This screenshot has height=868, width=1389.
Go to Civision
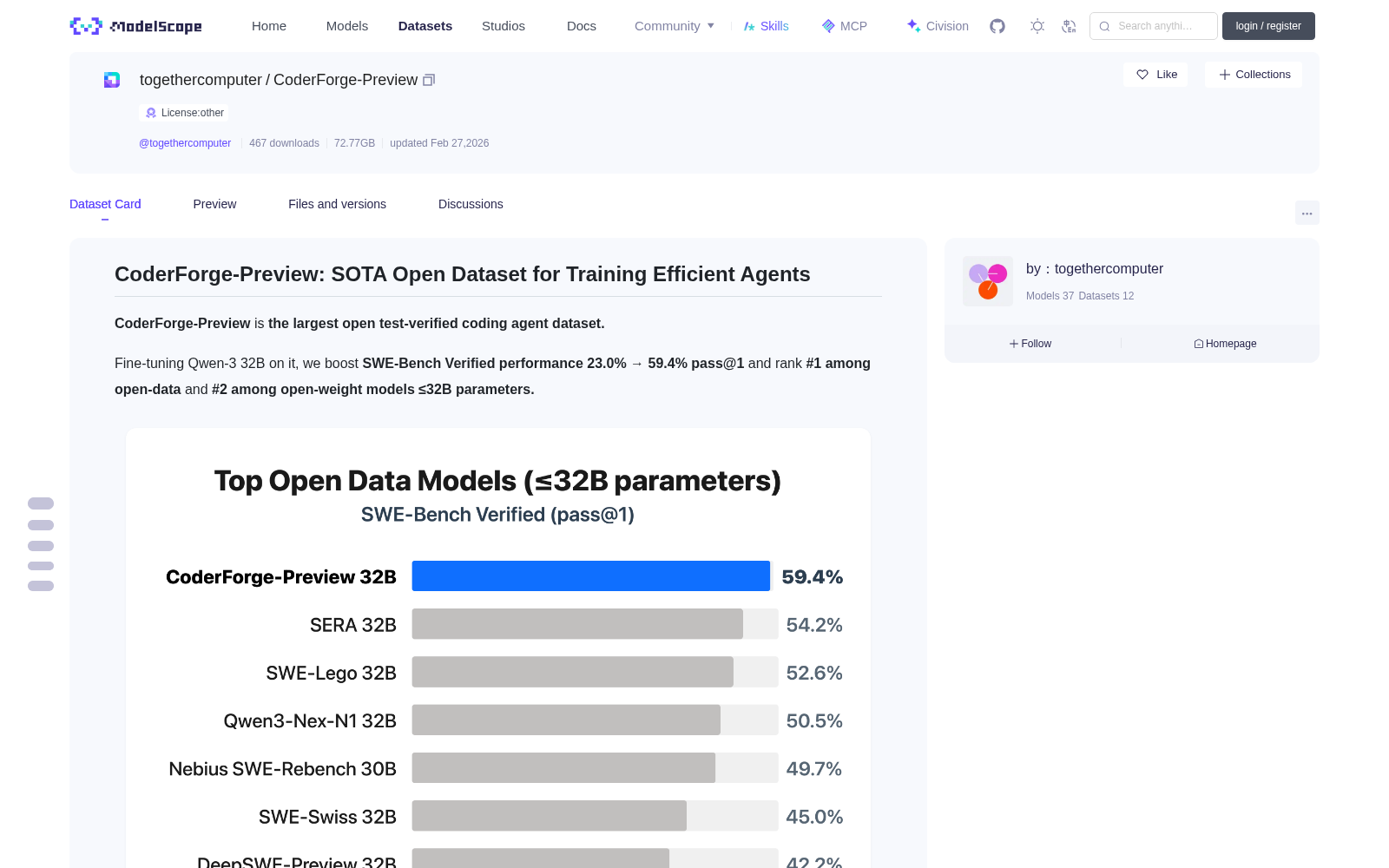coord(938,26)
